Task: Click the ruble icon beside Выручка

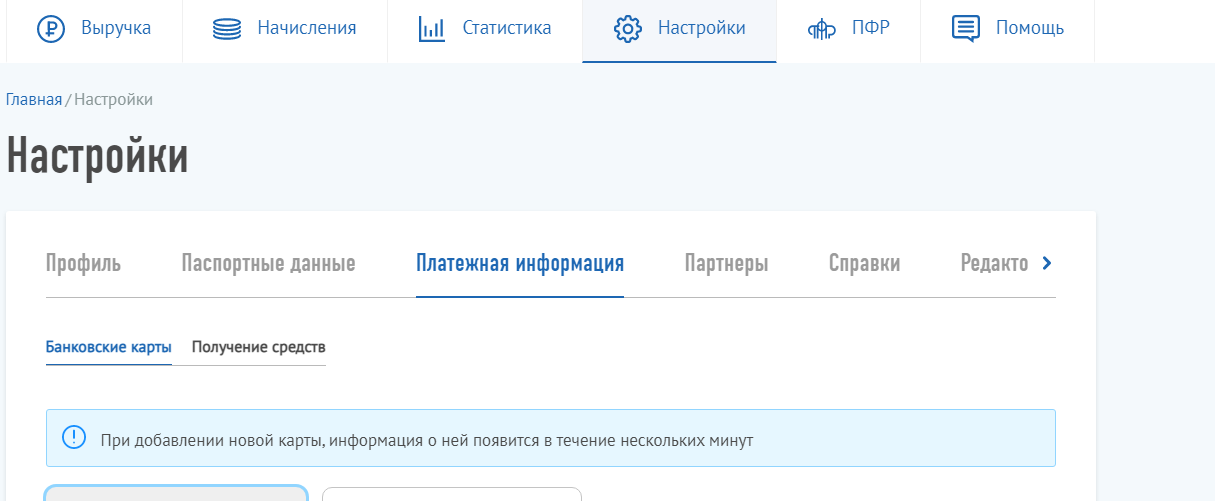Action: click(x=50, y=29)
